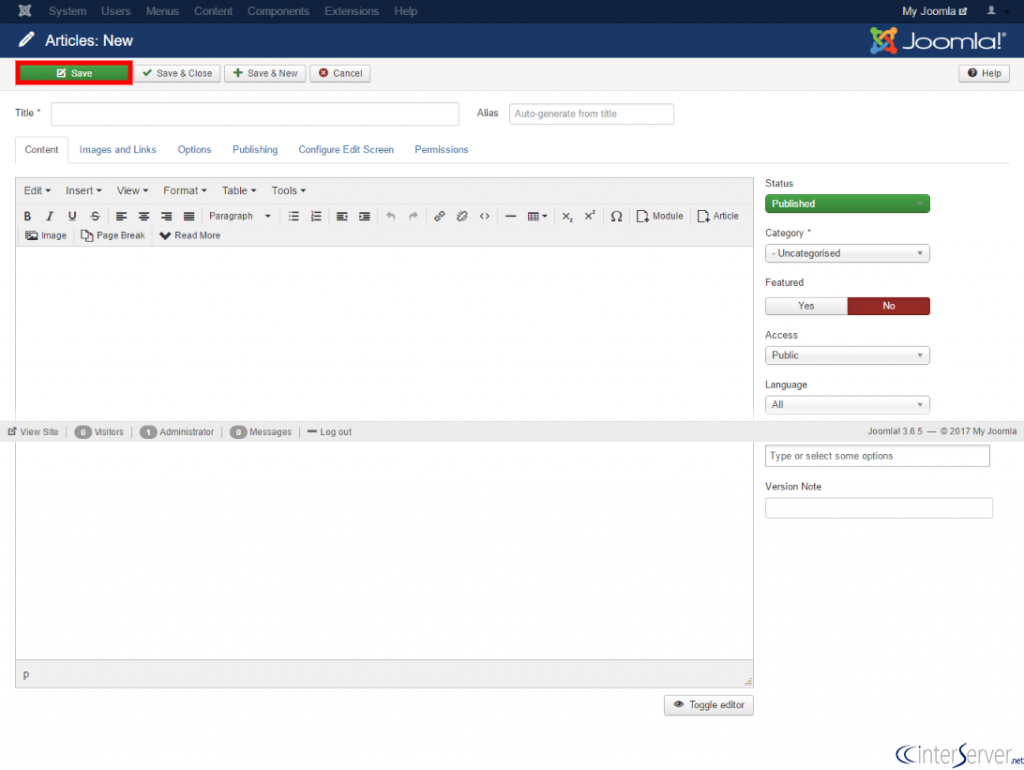Screen dimensions: 1024x770
Task: Insert or edit a link
Action: coord(440,216)
